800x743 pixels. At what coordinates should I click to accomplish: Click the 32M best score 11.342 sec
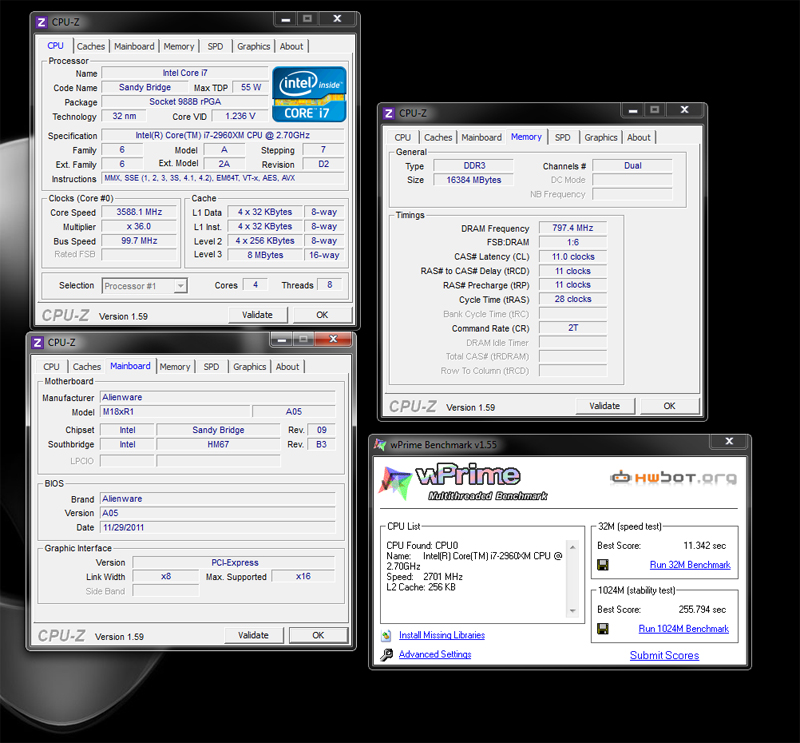[704, 546]
